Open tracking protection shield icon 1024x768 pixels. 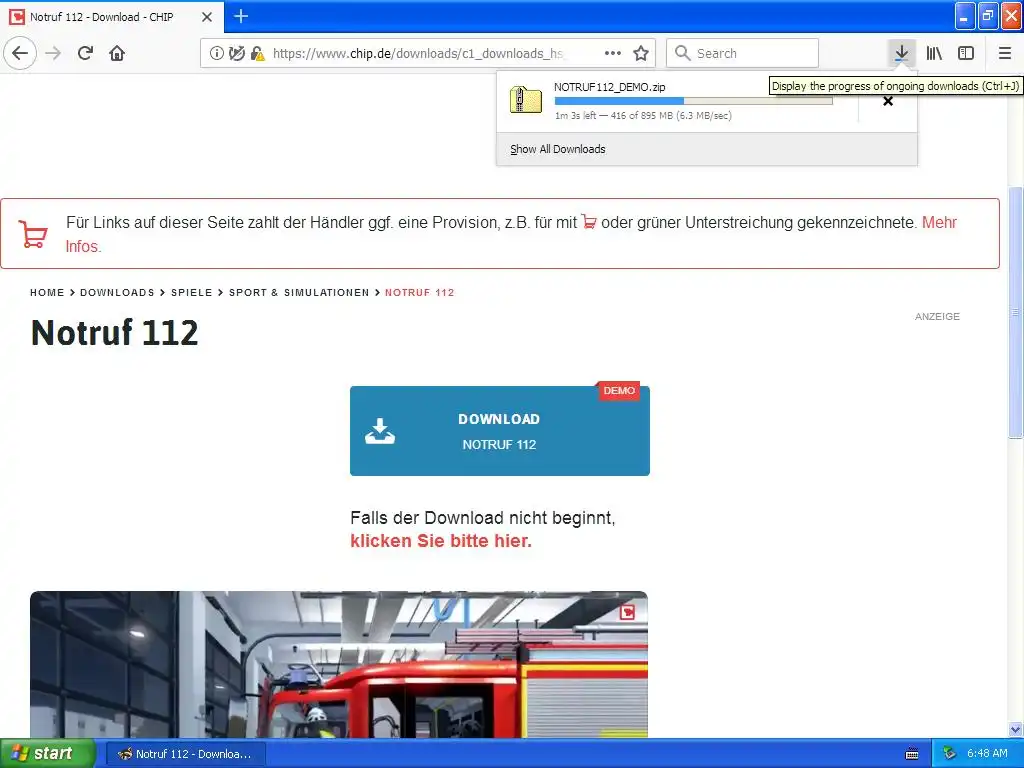pyautogui.click(x=237, y=53)
